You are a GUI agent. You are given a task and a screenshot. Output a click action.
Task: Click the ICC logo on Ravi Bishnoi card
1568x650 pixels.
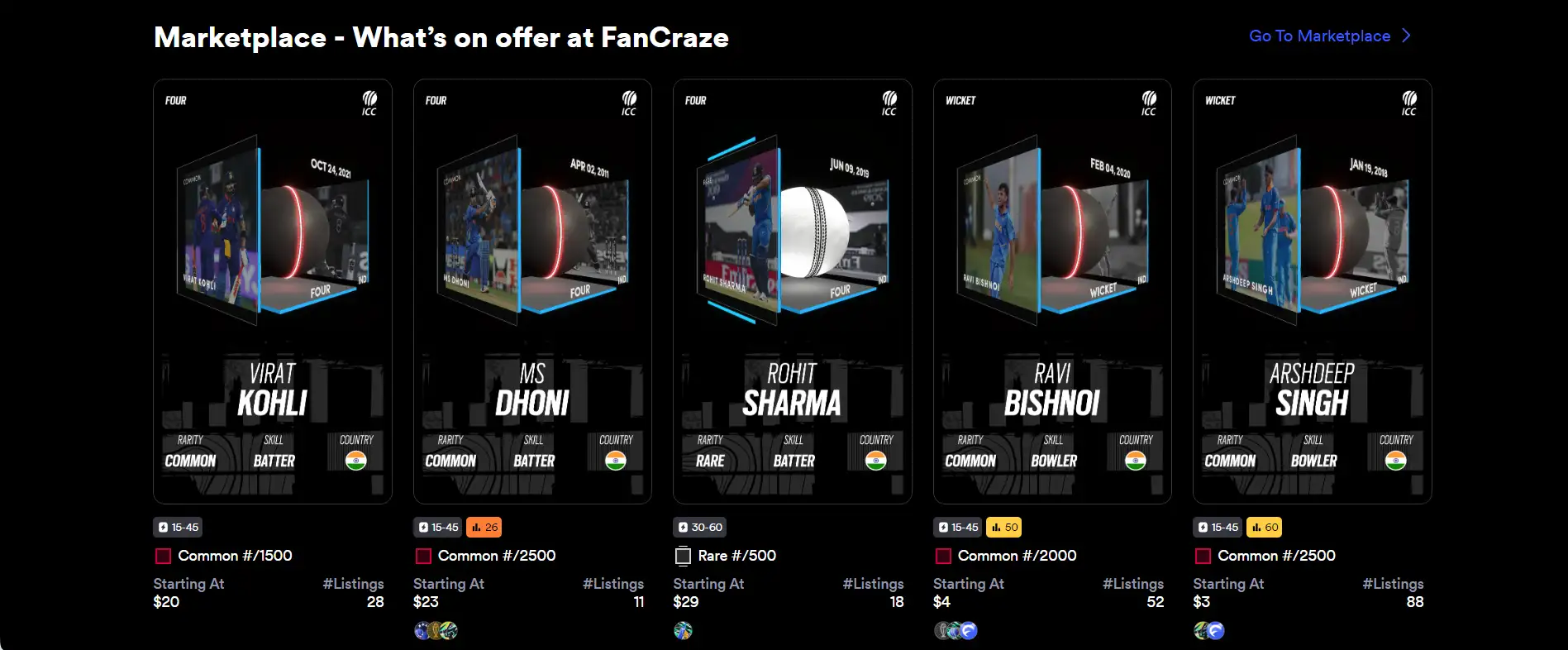tap(1149, 103)
